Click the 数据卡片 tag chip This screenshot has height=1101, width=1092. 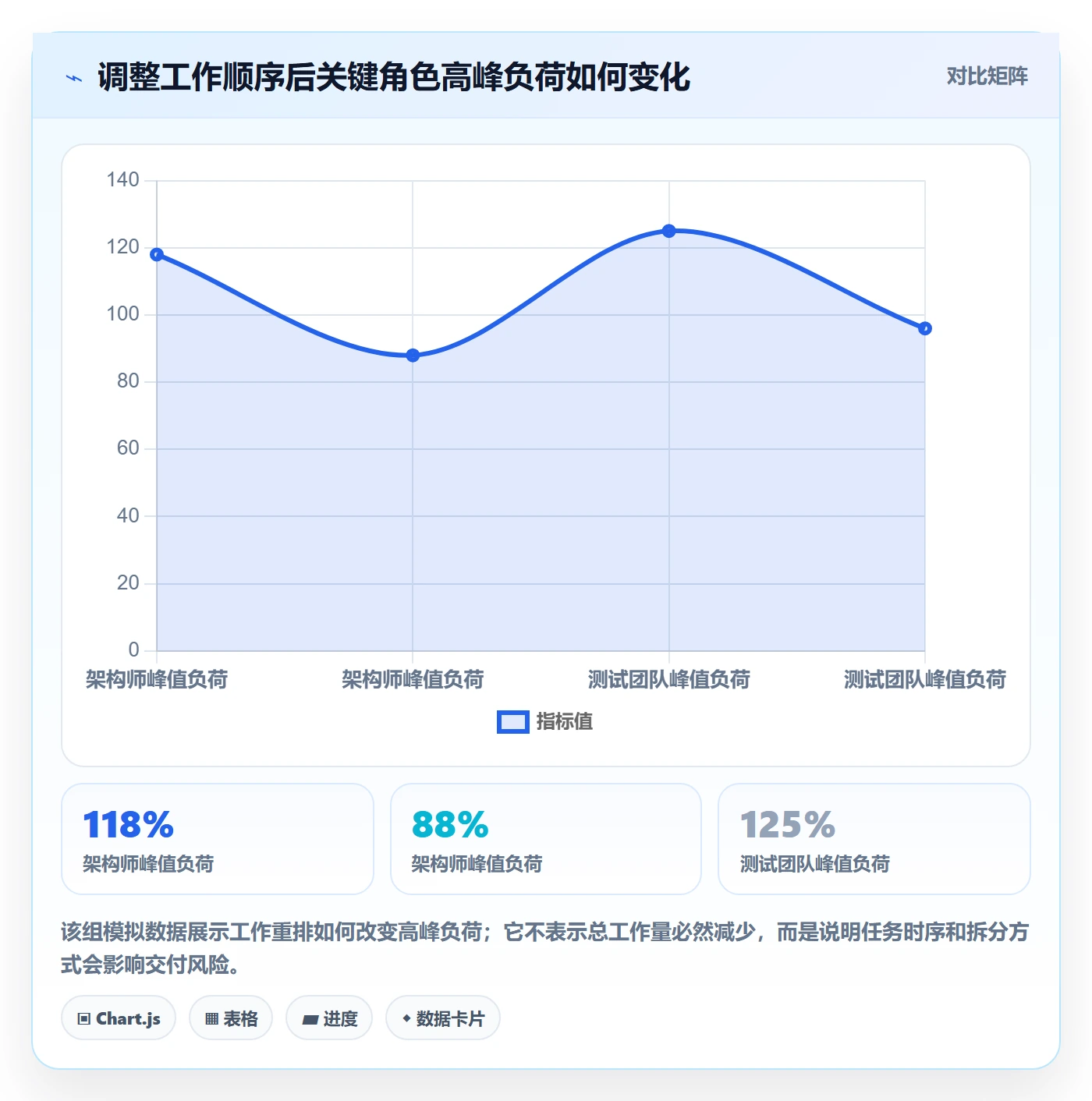click(443, 1018)
